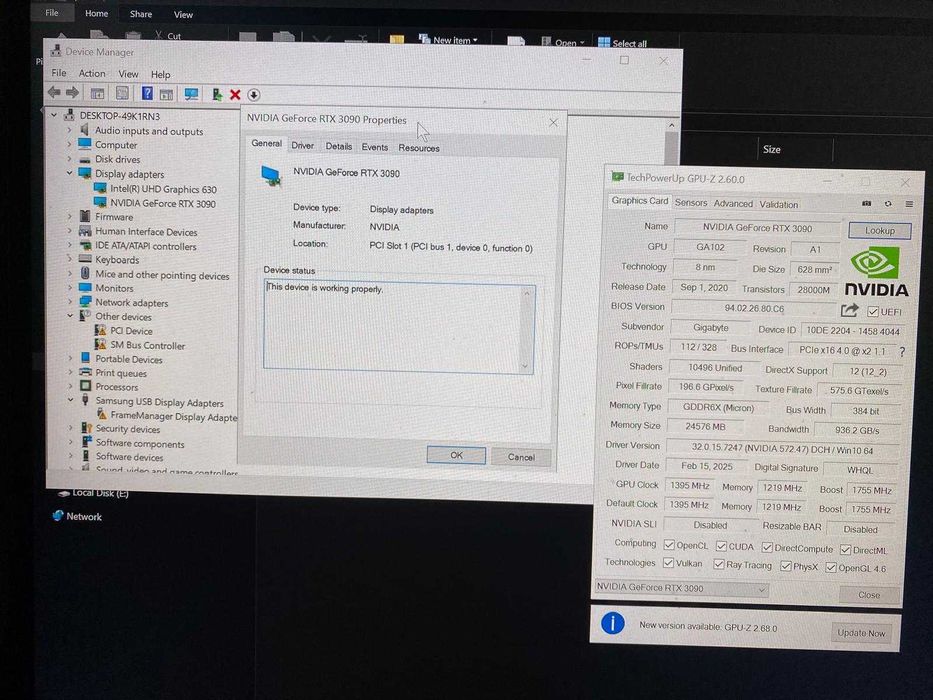Click Select all icon in Explorer ribbon

[x=604, y=42]
